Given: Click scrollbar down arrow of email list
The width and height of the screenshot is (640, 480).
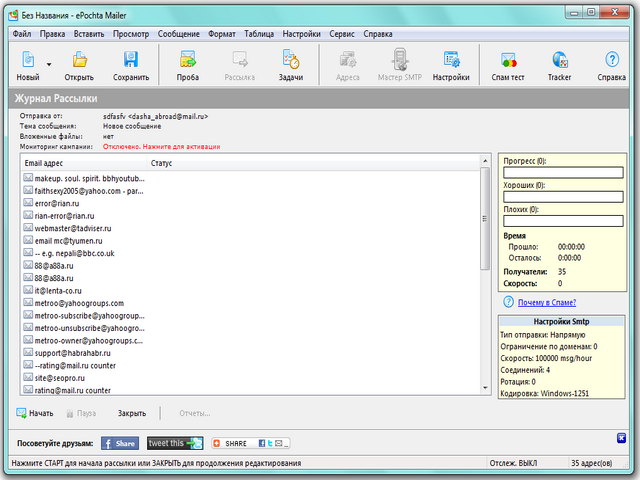Looking at the screenshot, I should 485,388.
